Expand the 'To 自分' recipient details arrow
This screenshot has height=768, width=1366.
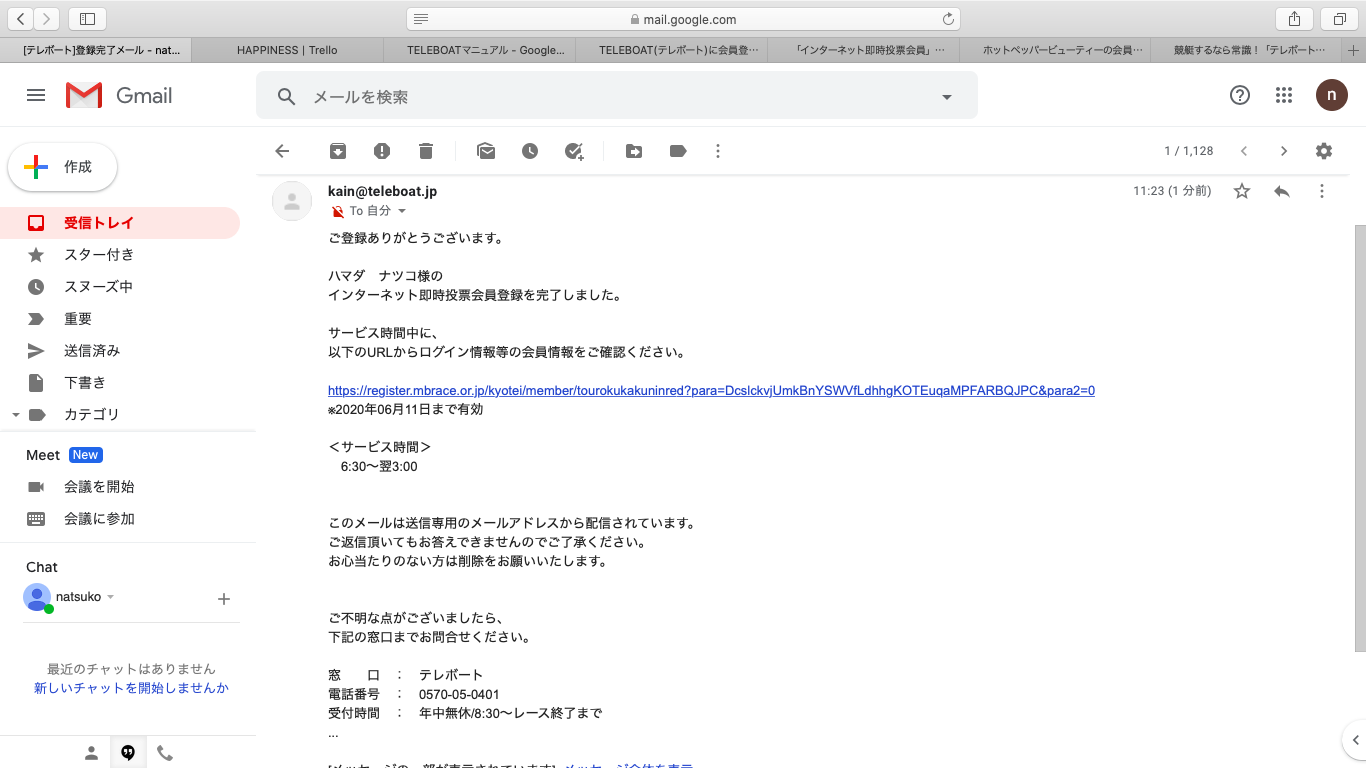402,211
